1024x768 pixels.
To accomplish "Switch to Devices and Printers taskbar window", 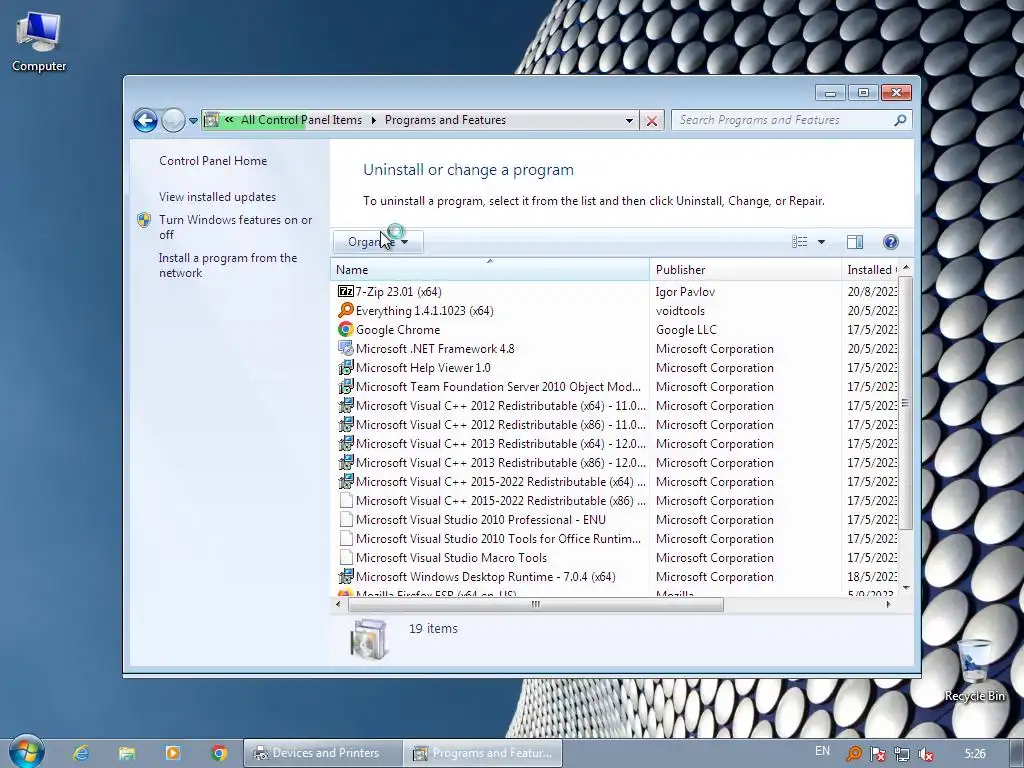I will pyautogui.click(x=323, y=753).
